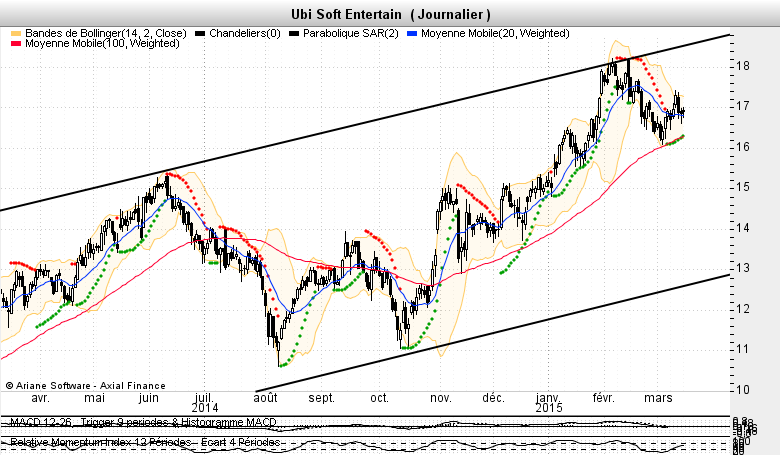The width and height of the screenshot is (780, 455).
Task: Click the 16 price label on the axis
Action: click(x=743, y=147)
